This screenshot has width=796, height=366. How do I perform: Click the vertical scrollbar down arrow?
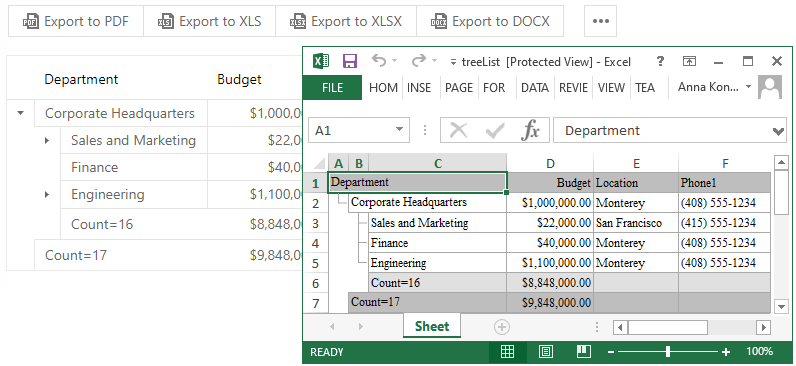click(781, 306)
